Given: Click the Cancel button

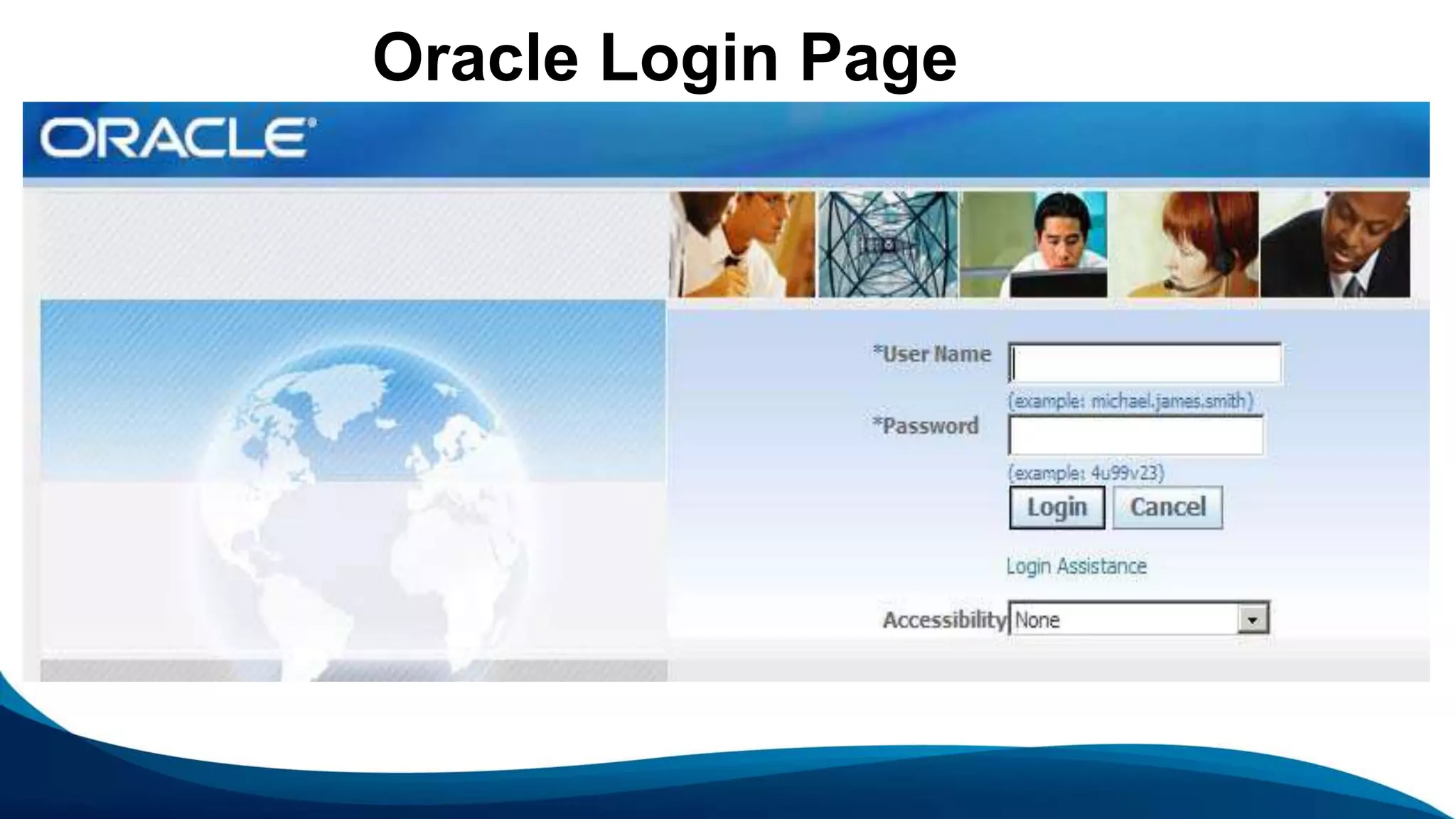Looking at the screenshot, I should click(1168, 508).
